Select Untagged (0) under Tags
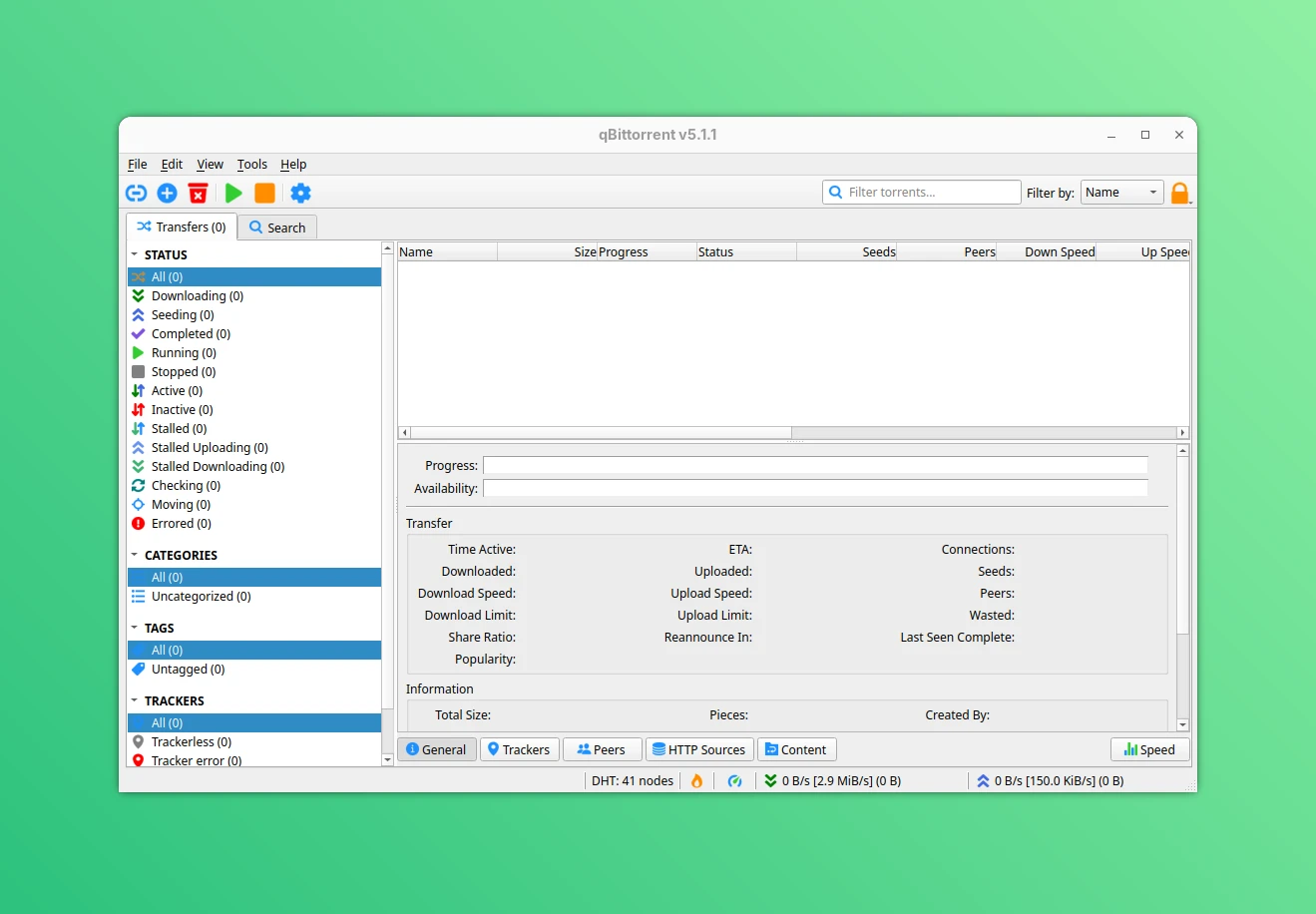Screen dimensions: 1316x914 (254, 669)
